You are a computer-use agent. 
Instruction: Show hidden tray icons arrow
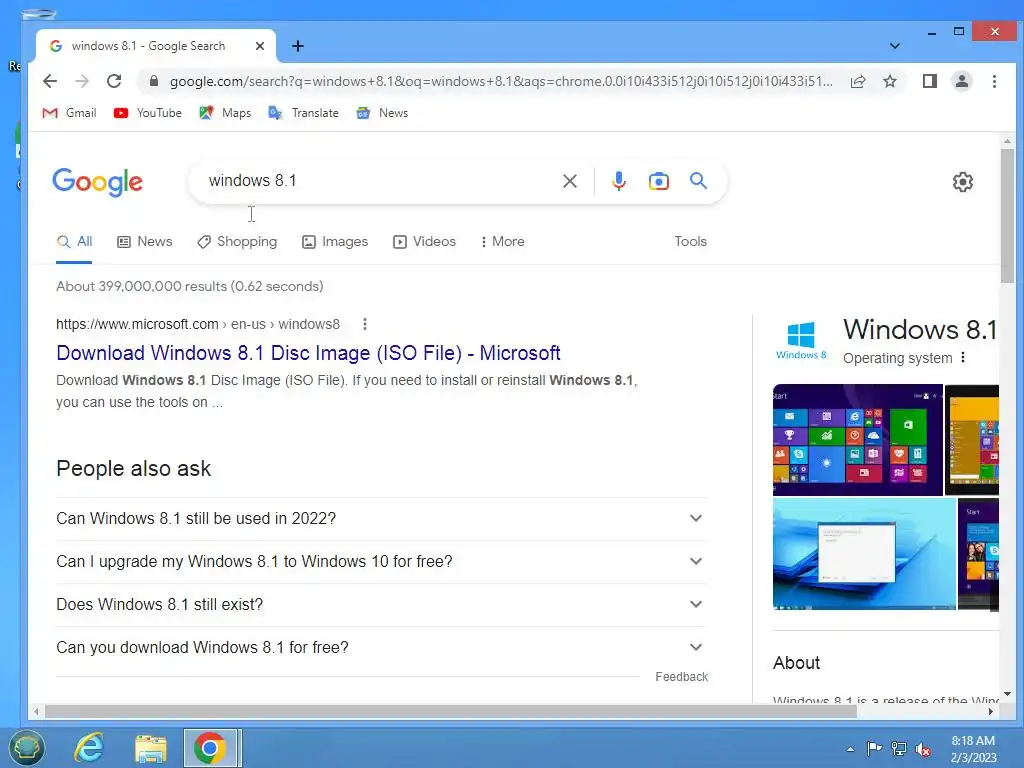coord(850,749)
